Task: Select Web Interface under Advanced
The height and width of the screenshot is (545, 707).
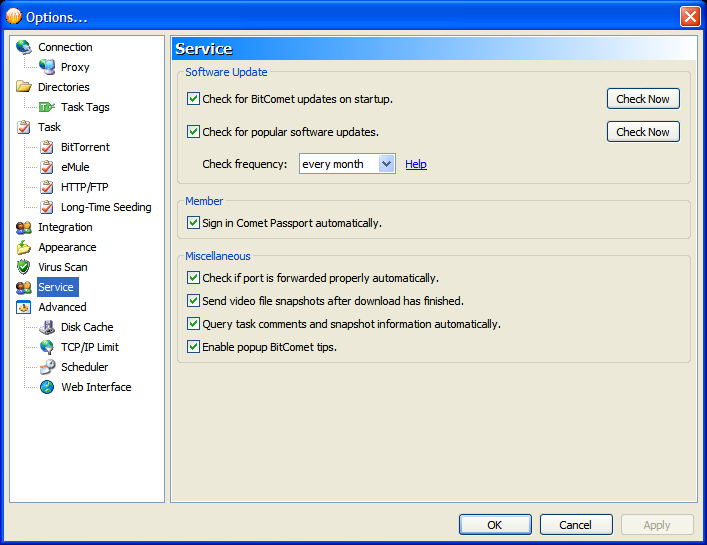Action: click(96, 387)
